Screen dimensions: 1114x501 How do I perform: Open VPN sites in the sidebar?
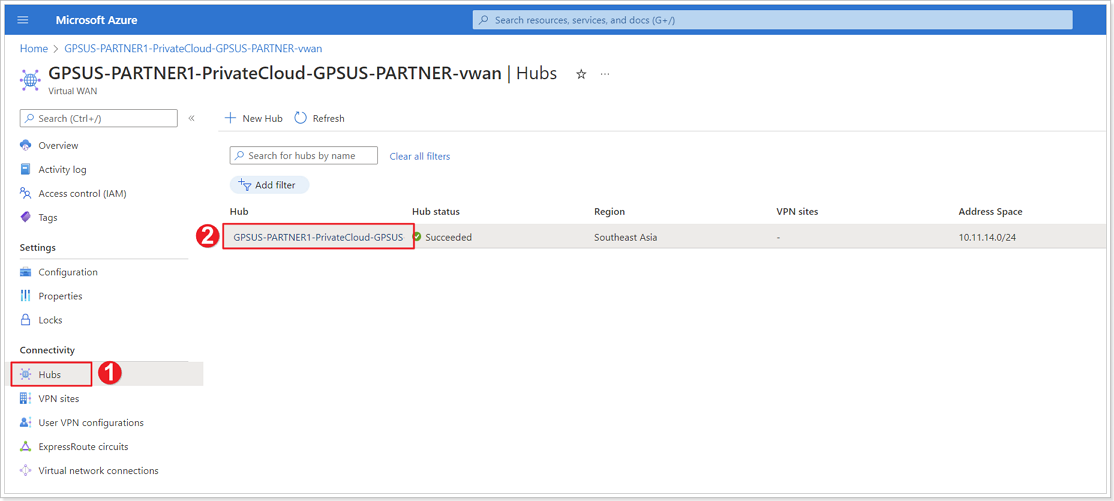pos(59,399)
